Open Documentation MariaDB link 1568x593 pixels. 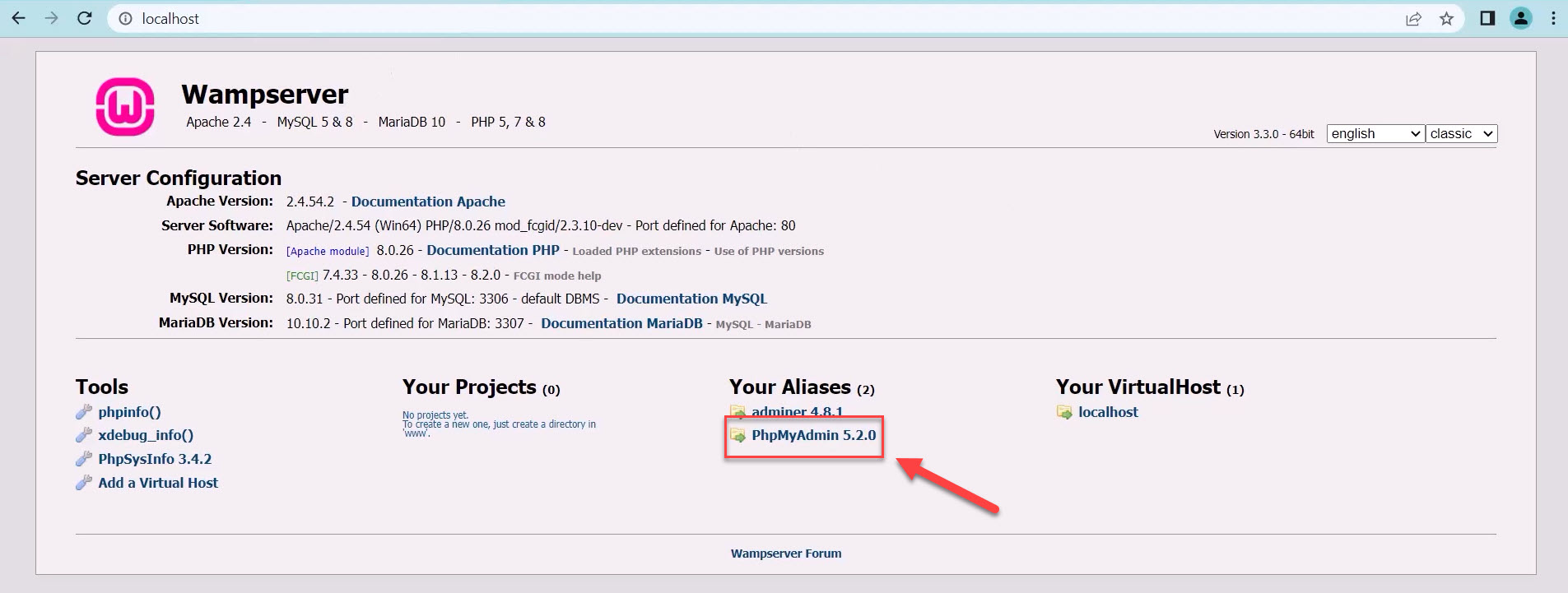[621, 323]
